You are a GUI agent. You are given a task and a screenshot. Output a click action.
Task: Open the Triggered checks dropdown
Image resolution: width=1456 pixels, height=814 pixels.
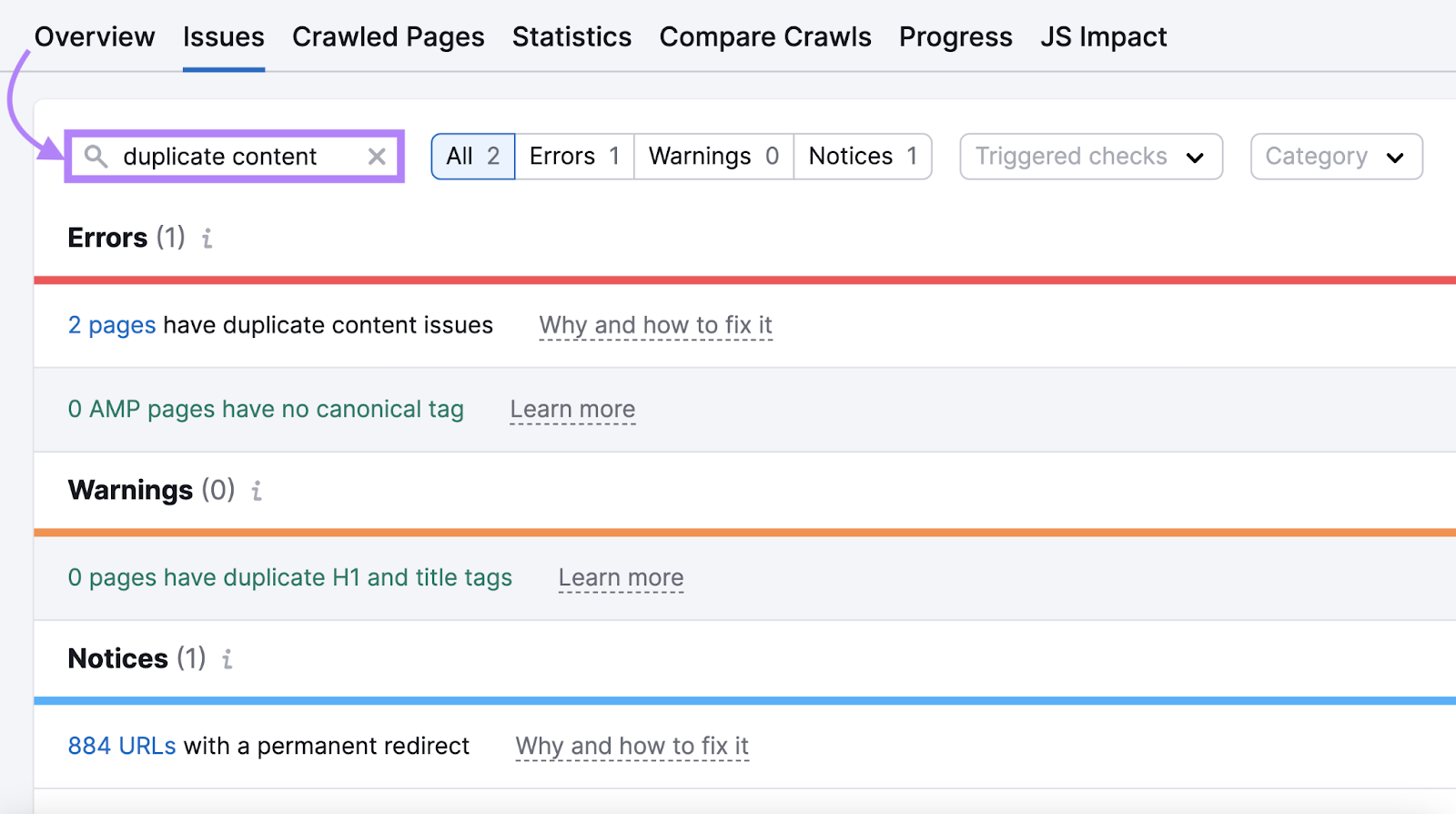point(1089,156)
